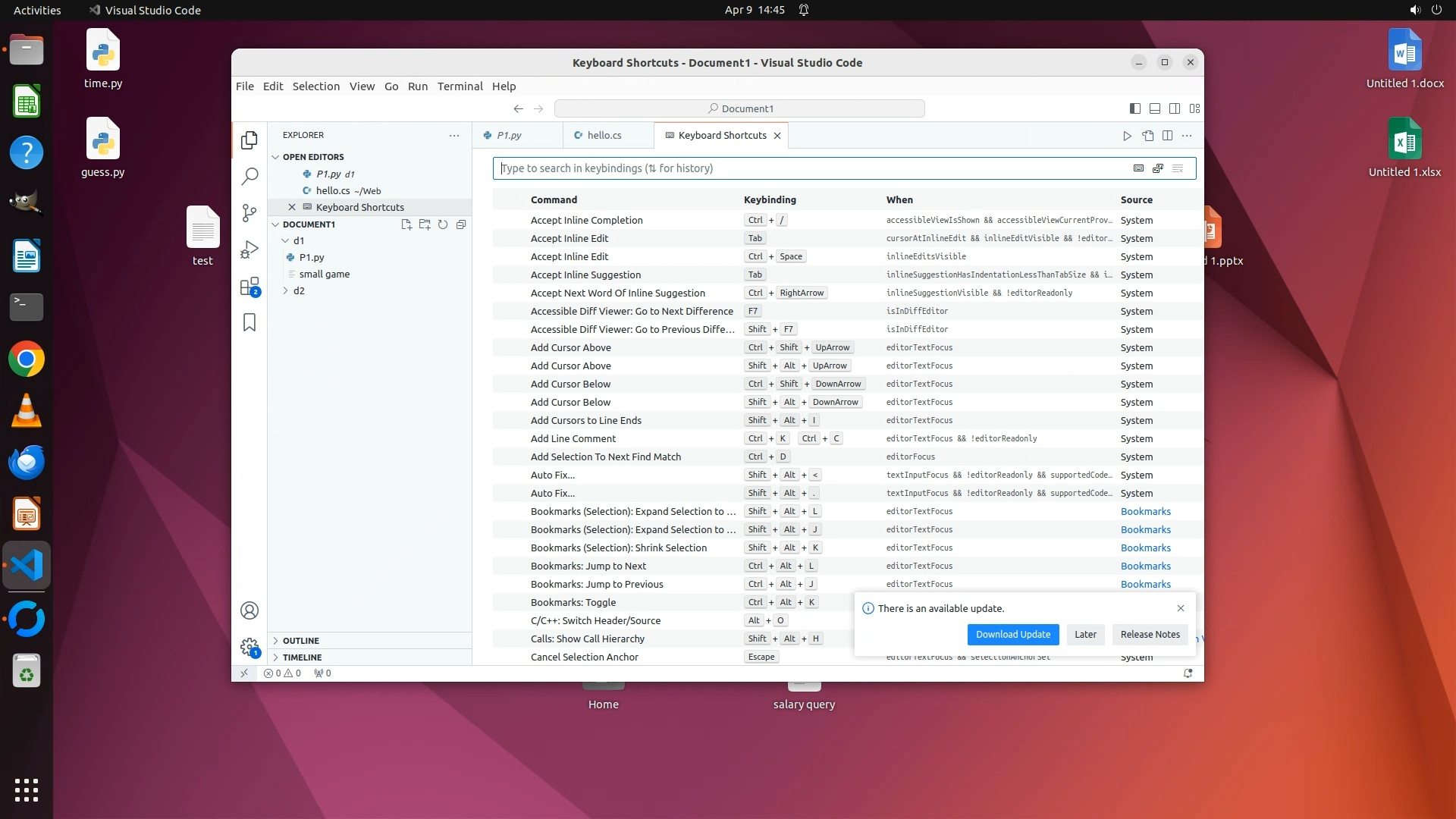
Task: Switch to the hello.cs tab
Action: click(x=604, y=135)
